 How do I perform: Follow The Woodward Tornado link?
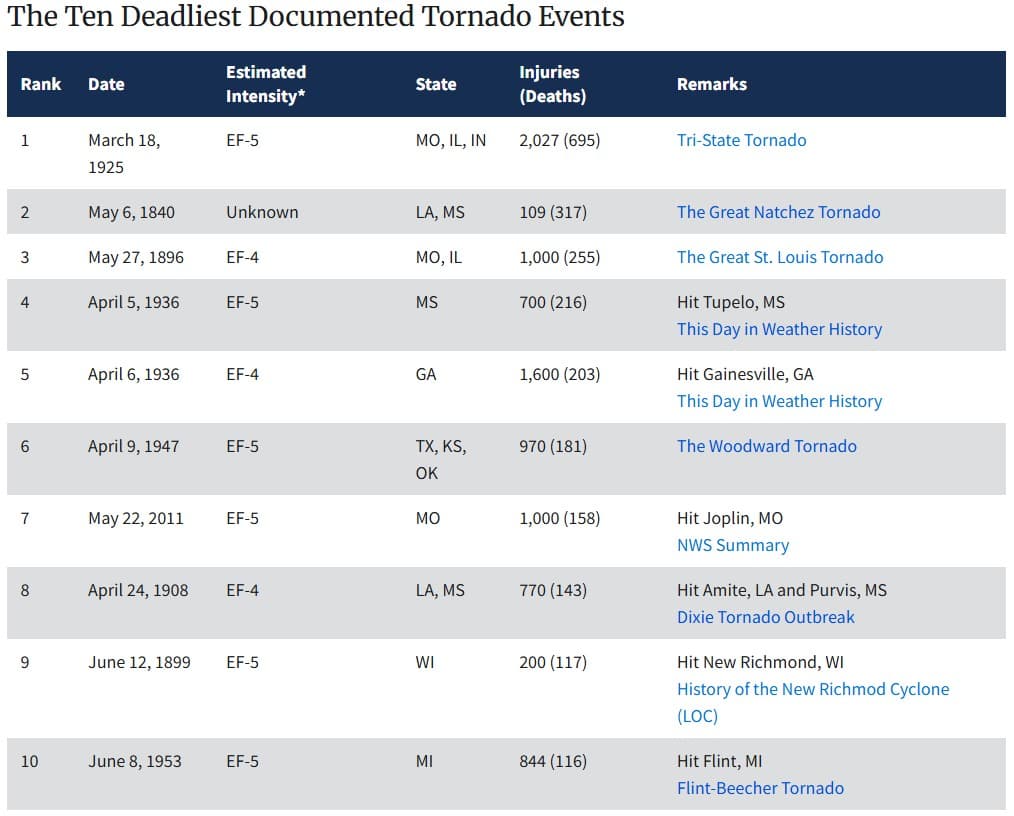click(766, 446)
